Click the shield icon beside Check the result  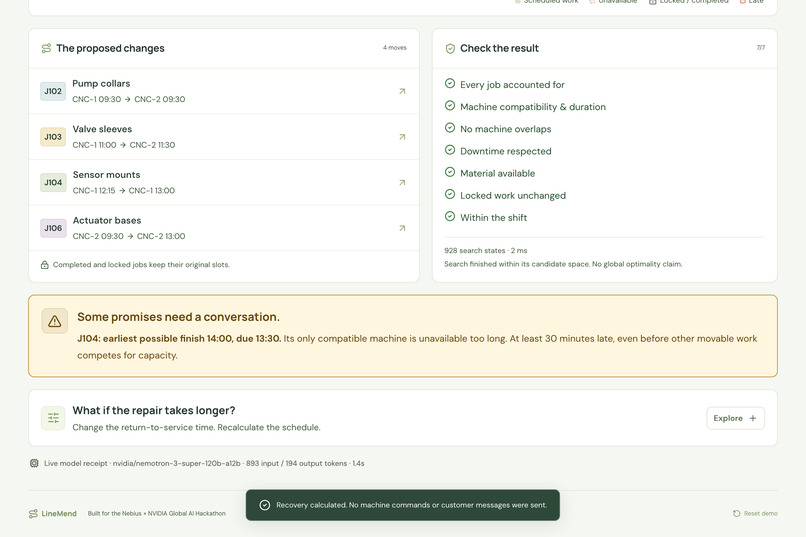[x=450, y=49]
